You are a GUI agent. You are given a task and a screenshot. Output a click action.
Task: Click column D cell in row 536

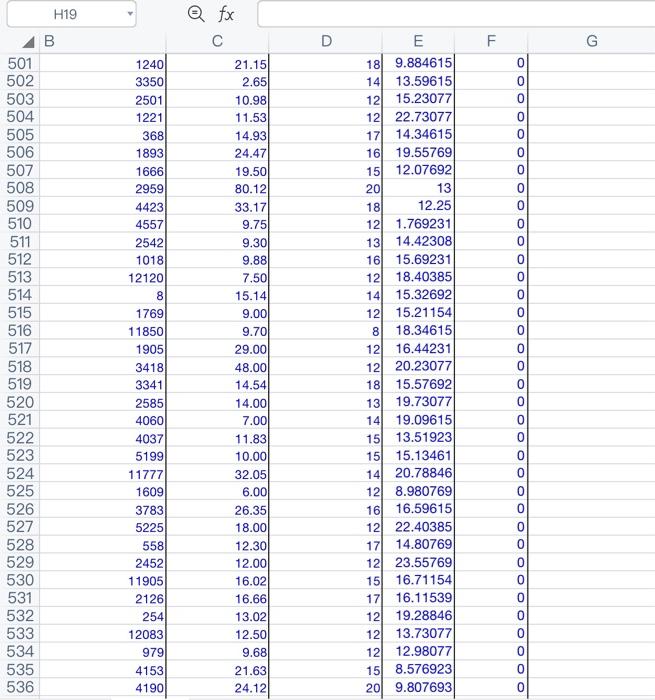coord(325,687)
